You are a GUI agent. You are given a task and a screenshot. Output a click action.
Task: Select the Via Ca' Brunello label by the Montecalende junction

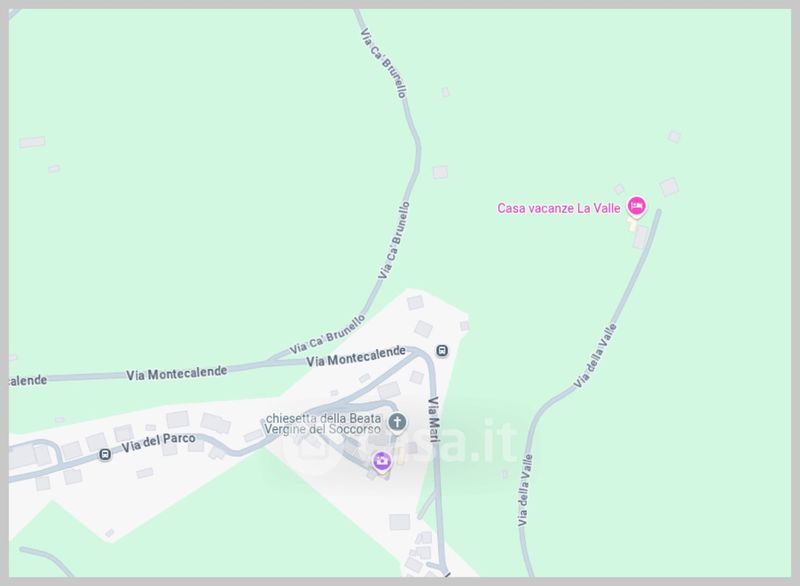click(x=328, y=335)
